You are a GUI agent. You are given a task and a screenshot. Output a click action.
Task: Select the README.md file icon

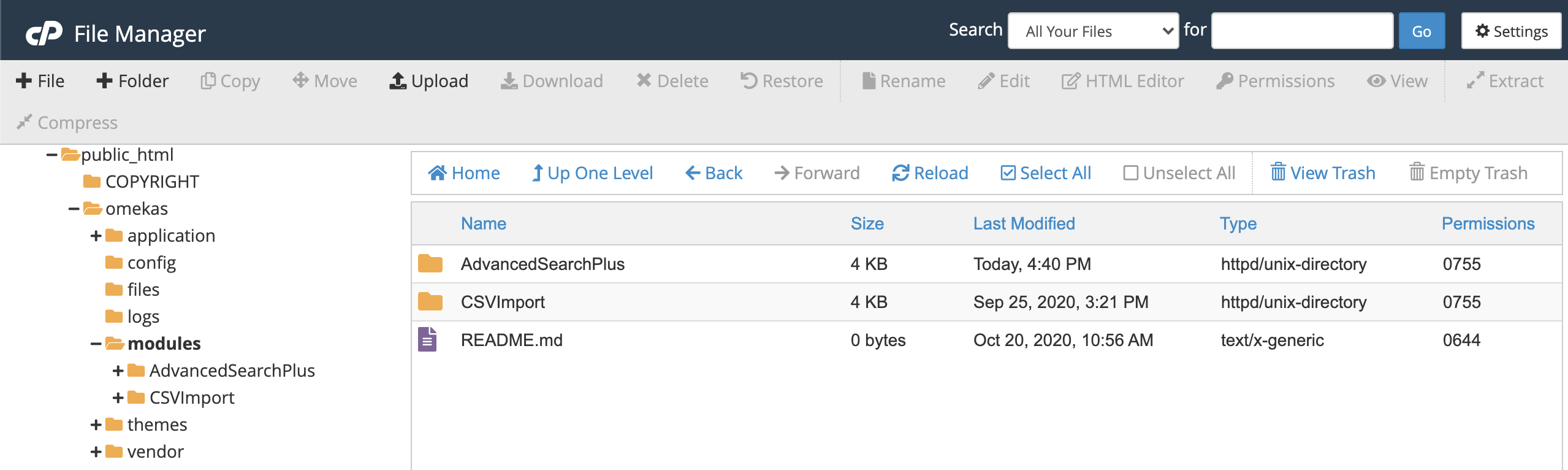pyautogui.click(x=428, y=339)
